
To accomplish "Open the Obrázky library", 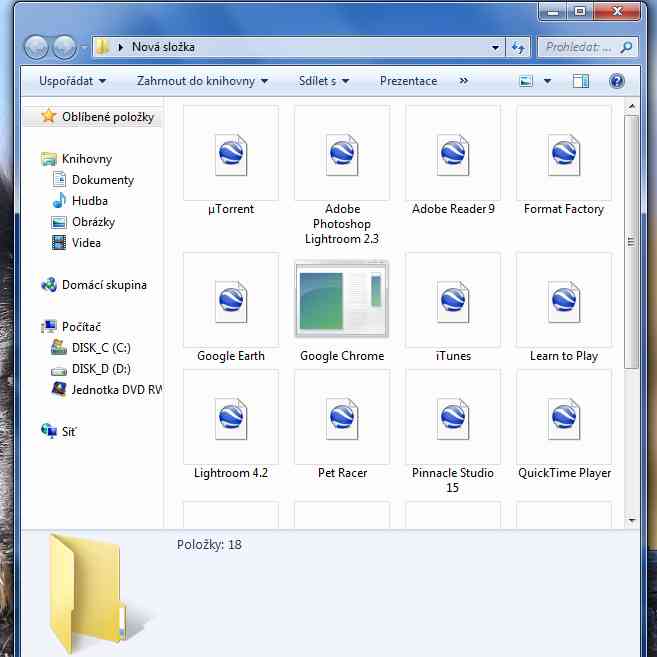I will [x=83, y=222].
